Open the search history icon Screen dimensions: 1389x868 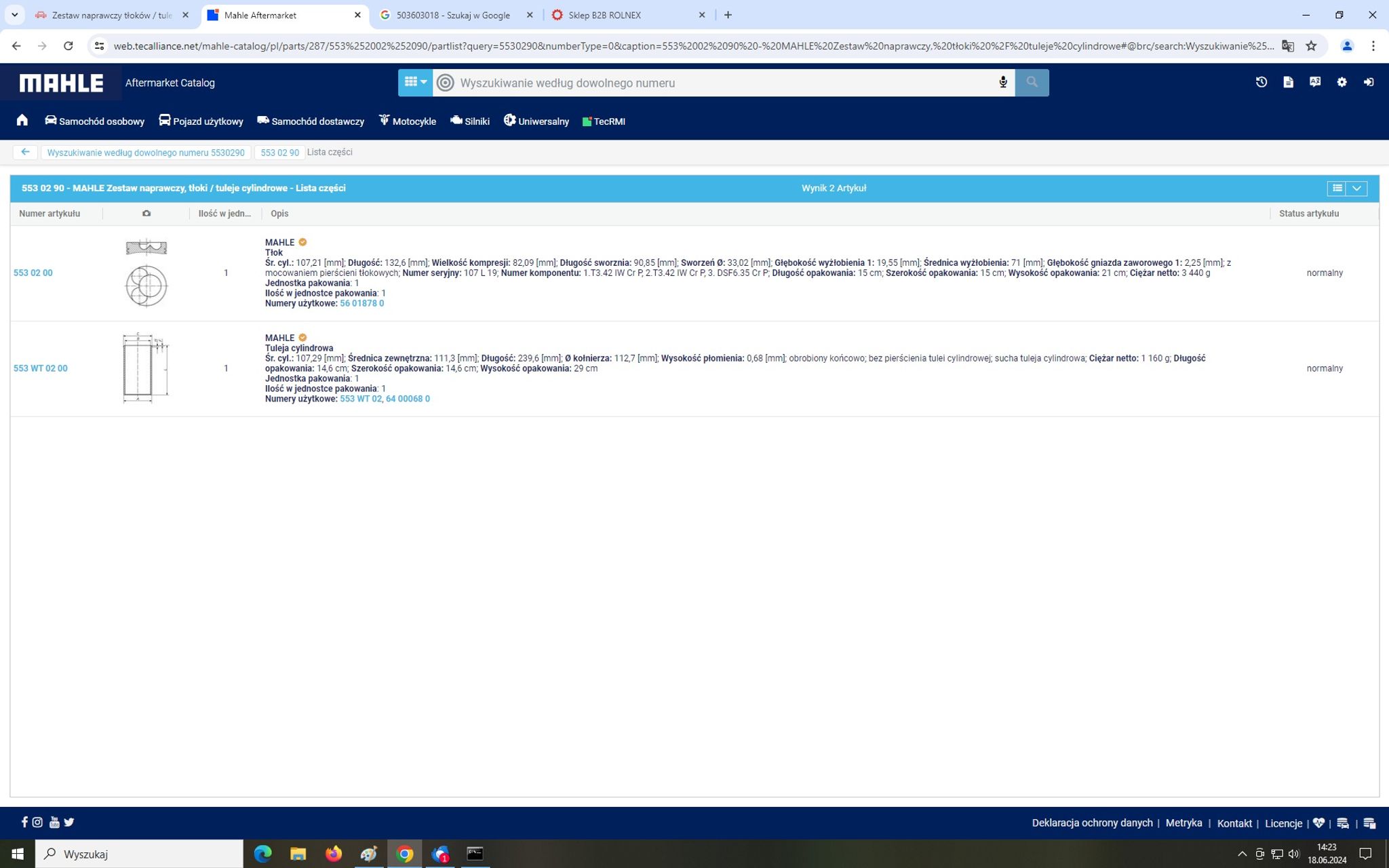(x=1261, y=82)
